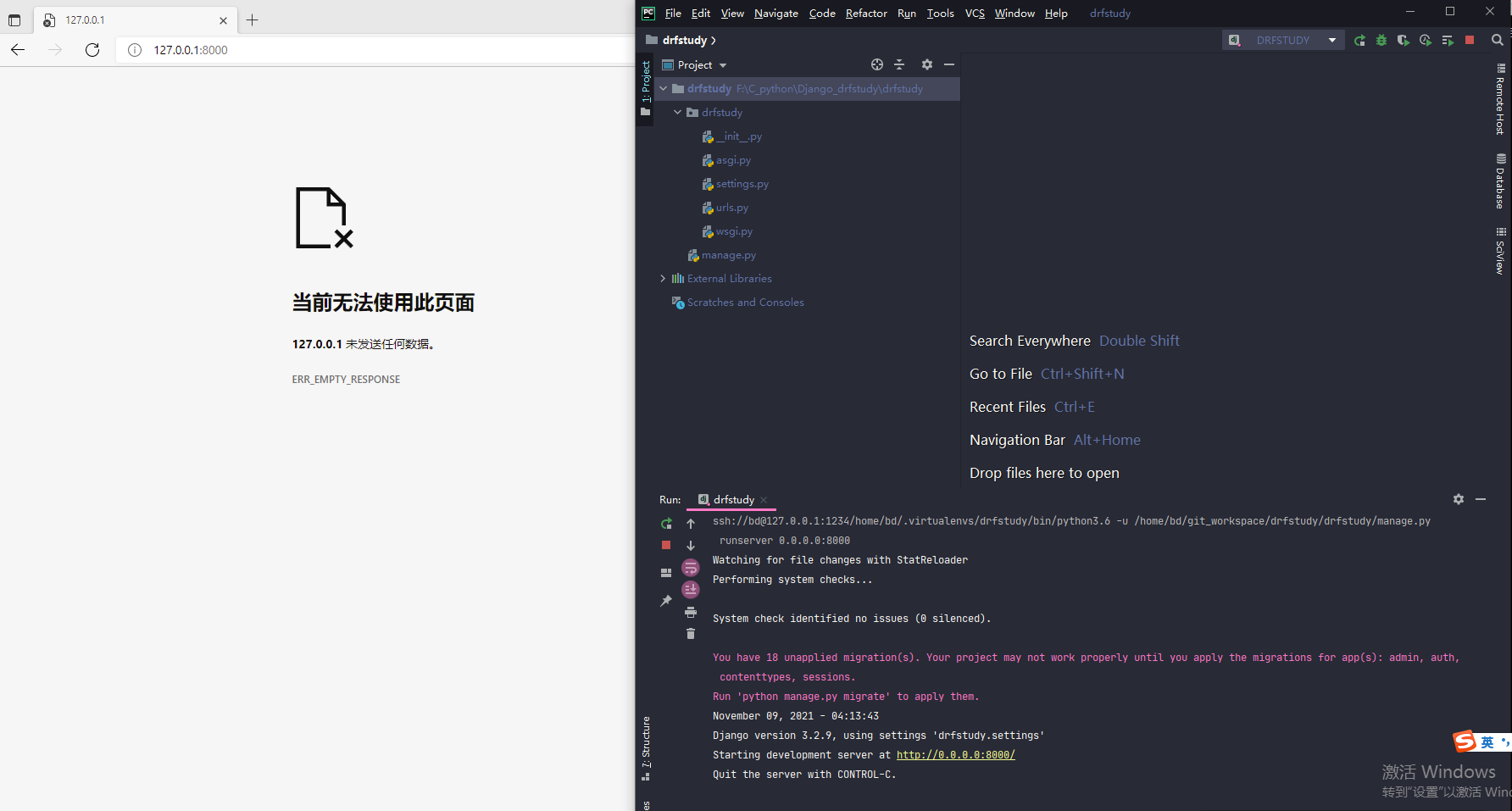1512x811 pixels.
Task: Launch the profiler run icon
Action: point(1426,40)
